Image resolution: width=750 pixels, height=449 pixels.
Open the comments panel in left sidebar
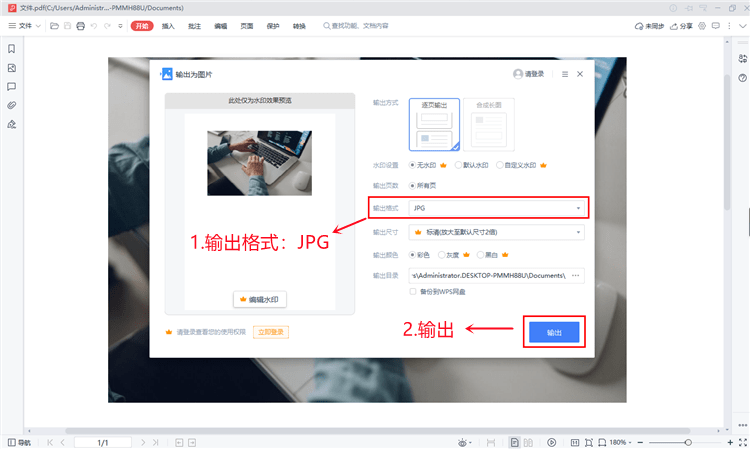pos(11,87)
